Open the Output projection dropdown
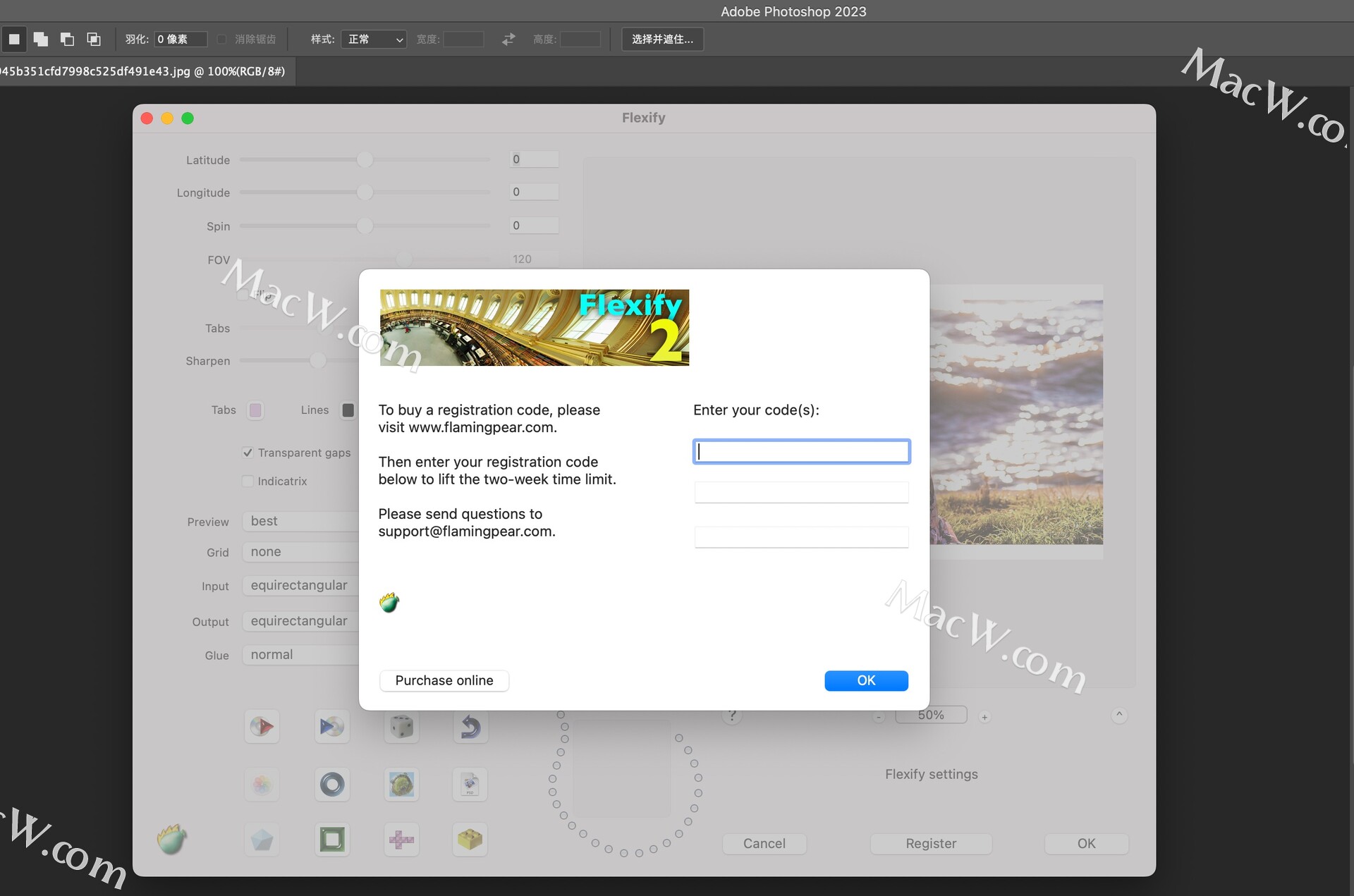This screenshot has height=896, width=1354. pyautogui.click(x=301, y=621)
